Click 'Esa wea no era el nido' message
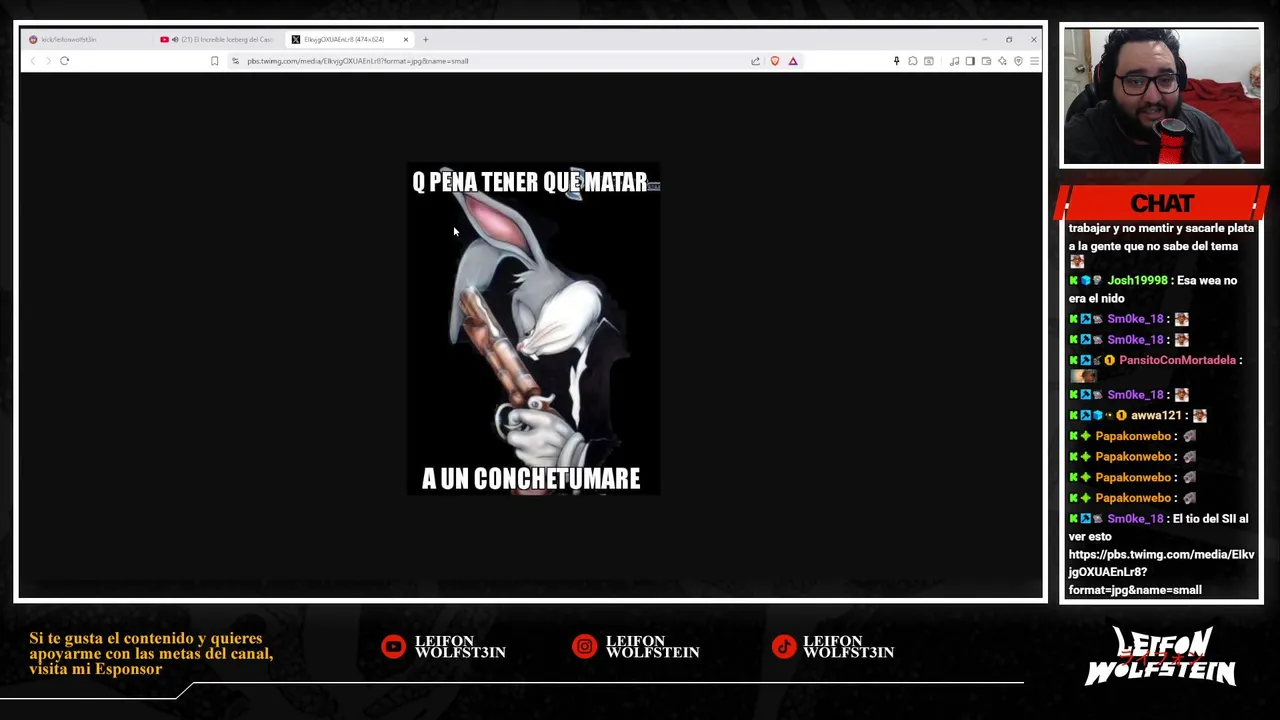The image size is (1280, 720). pos(1152,290)
